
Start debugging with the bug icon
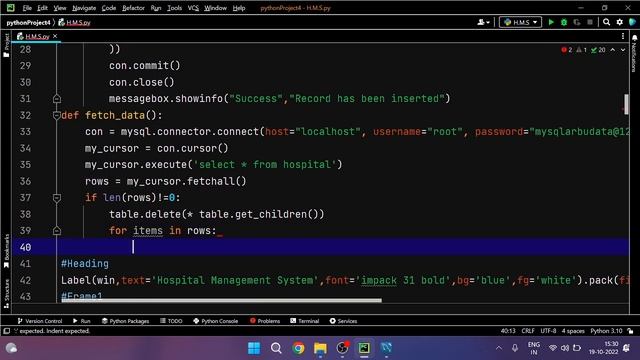[564, 22]
